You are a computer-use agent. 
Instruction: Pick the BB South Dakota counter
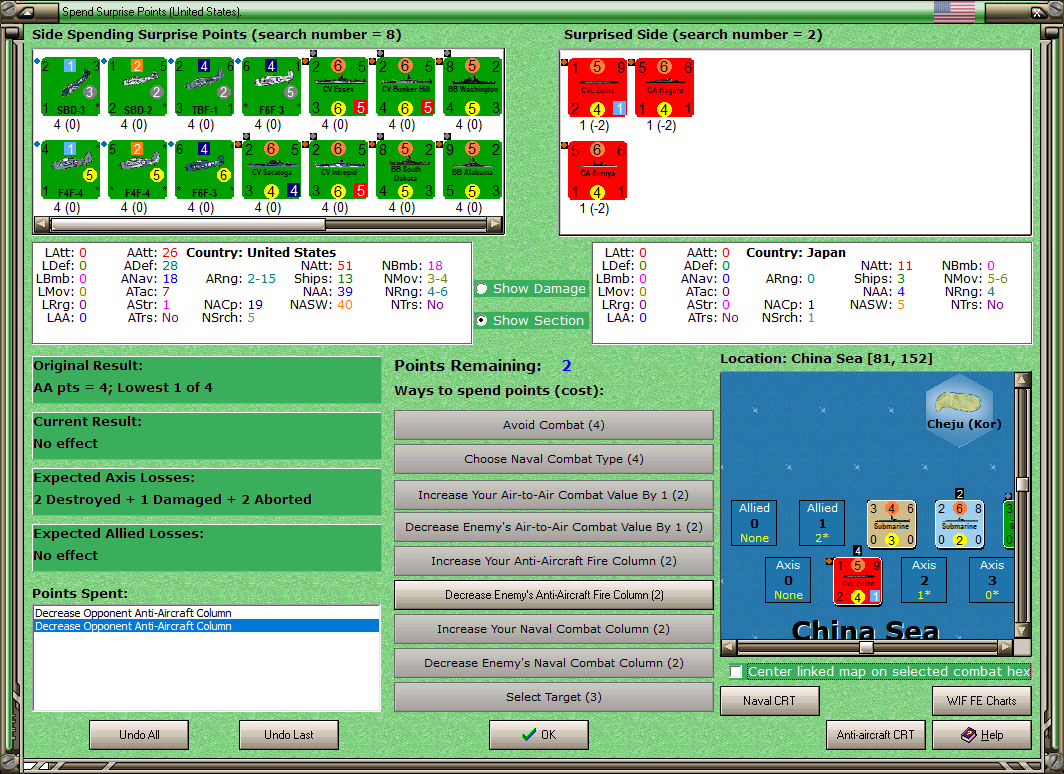click(406, 170)
